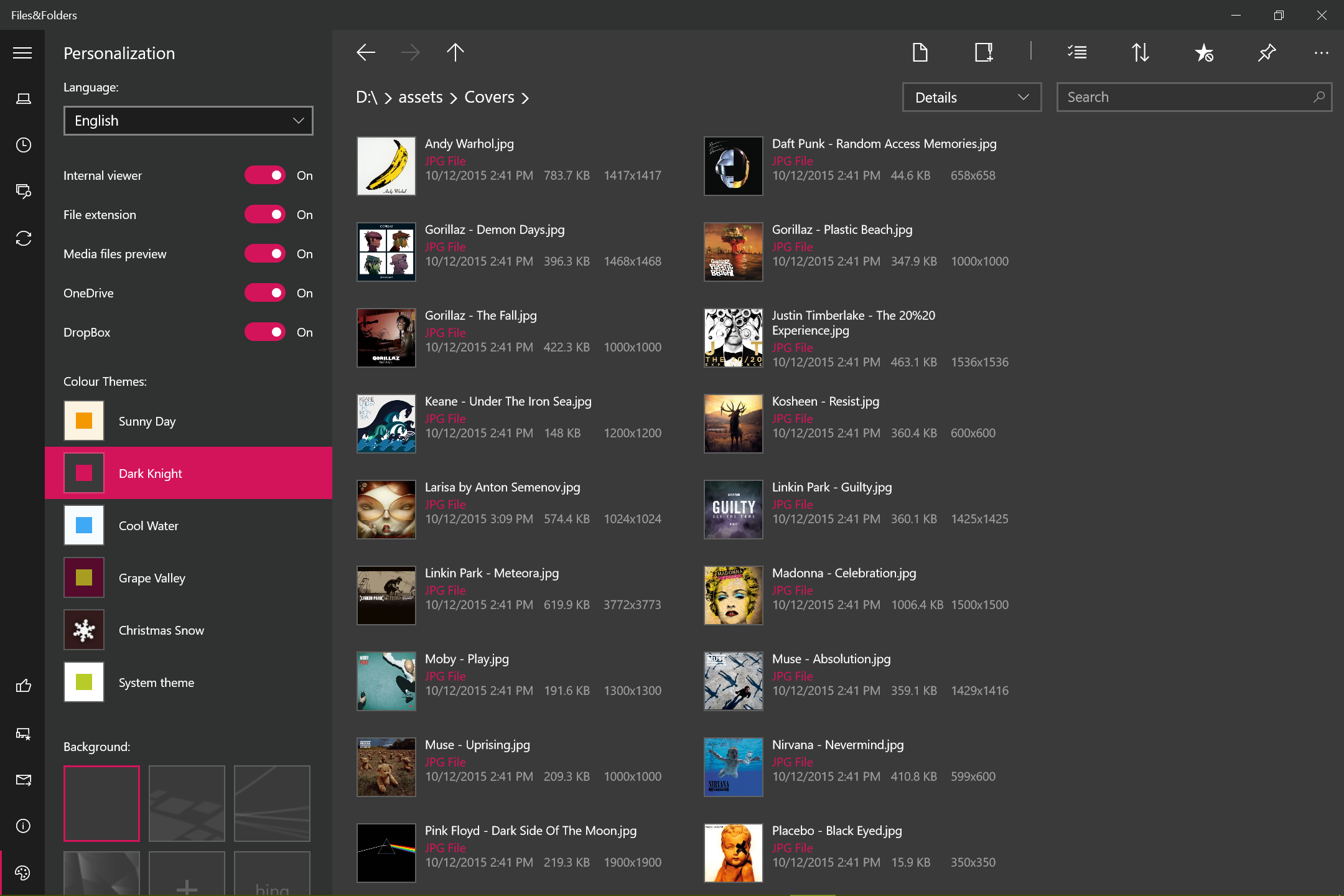1344x896 pixels.
Task: Open Nirvana - Nevermind.jpg thumbnail
Action: pos(734,767)
